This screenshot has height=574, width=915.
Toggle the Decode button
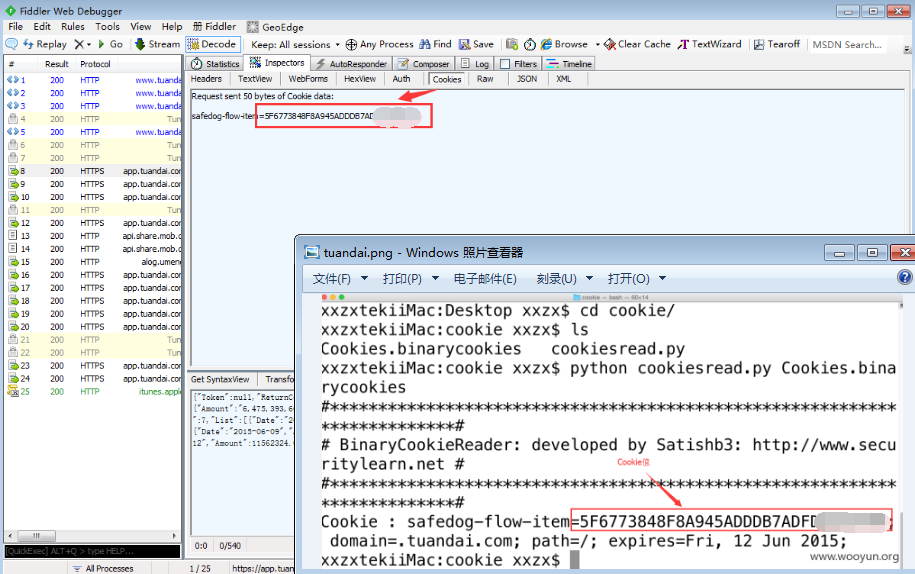[212, 44]
